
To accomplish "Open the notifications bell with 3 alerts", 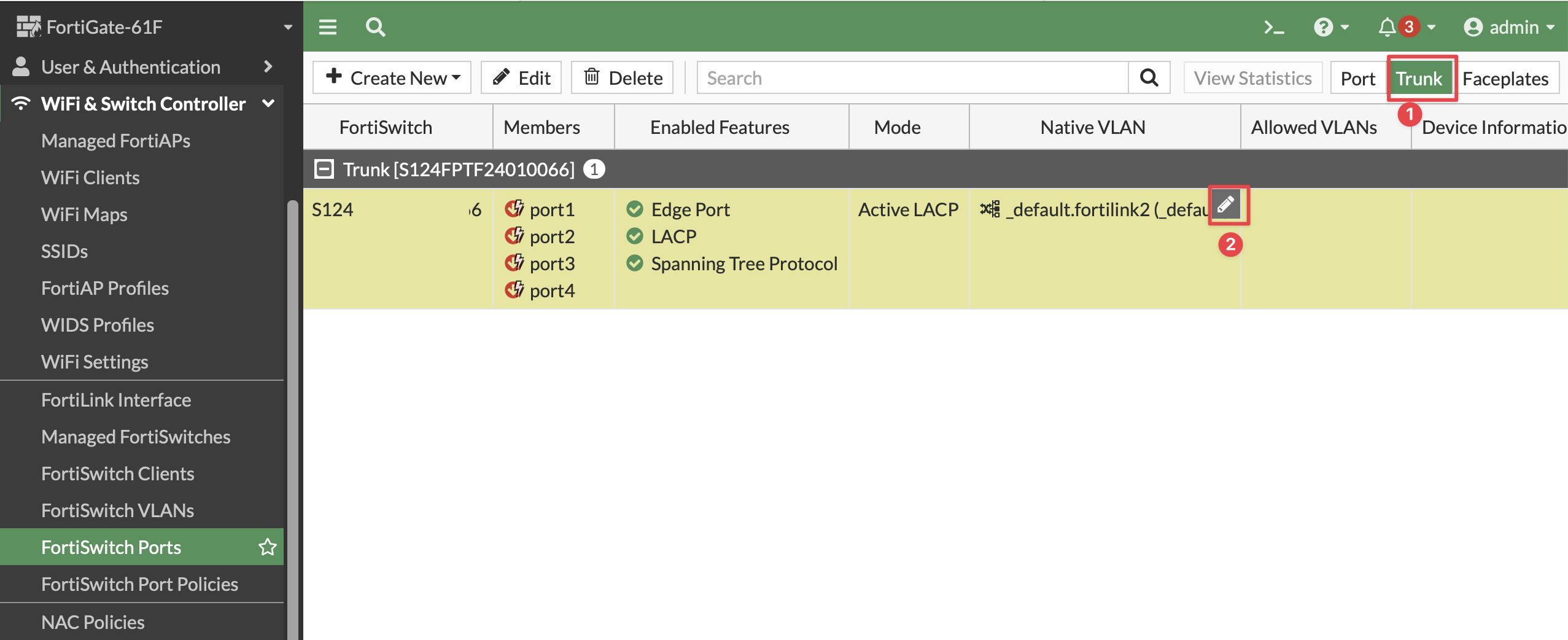I will 1406,27.
